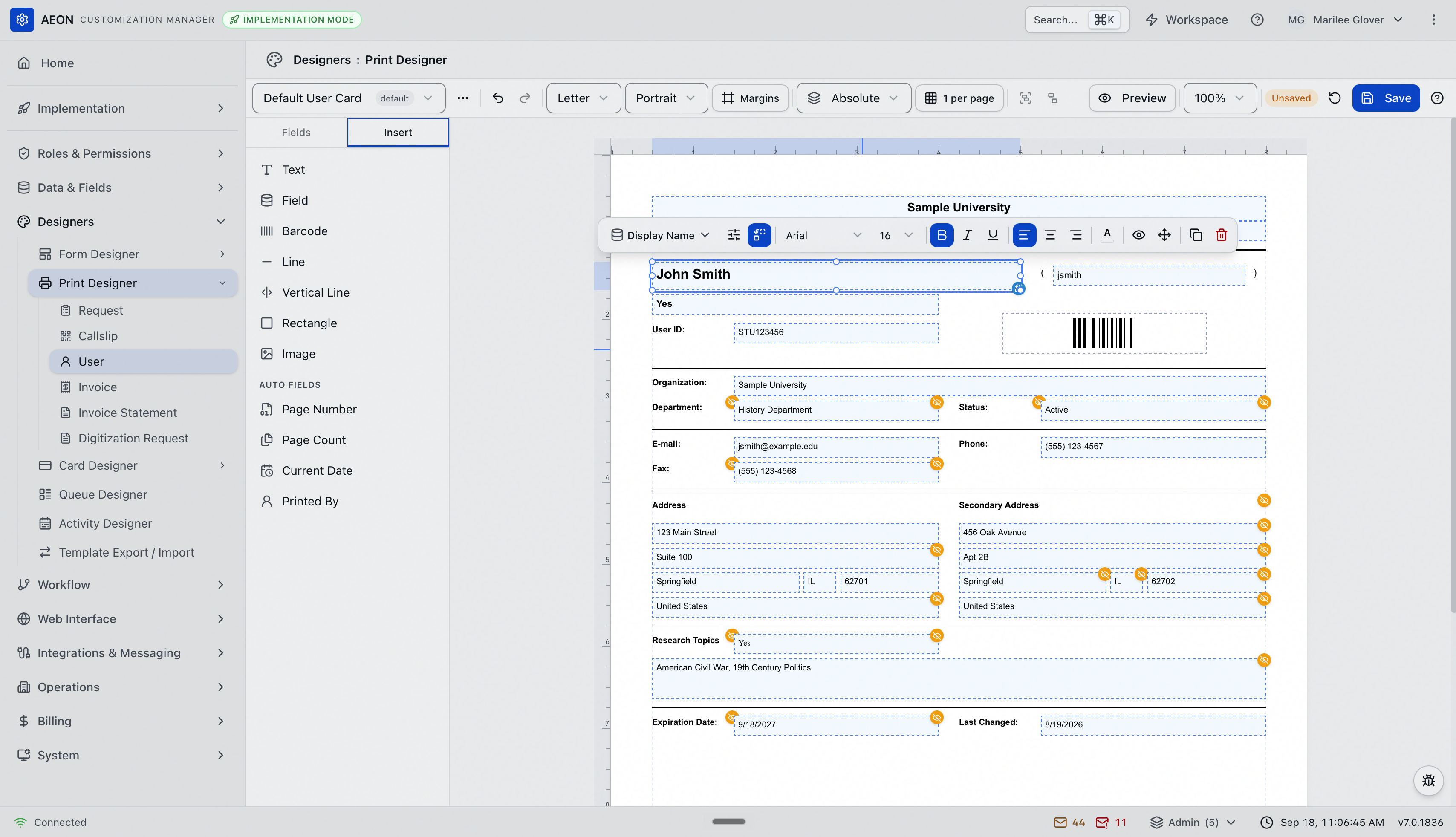Image resolution: width=1456 pixels, height=837 pixels.
Task: Click the 1 per page button
Action: click(959, 98)
